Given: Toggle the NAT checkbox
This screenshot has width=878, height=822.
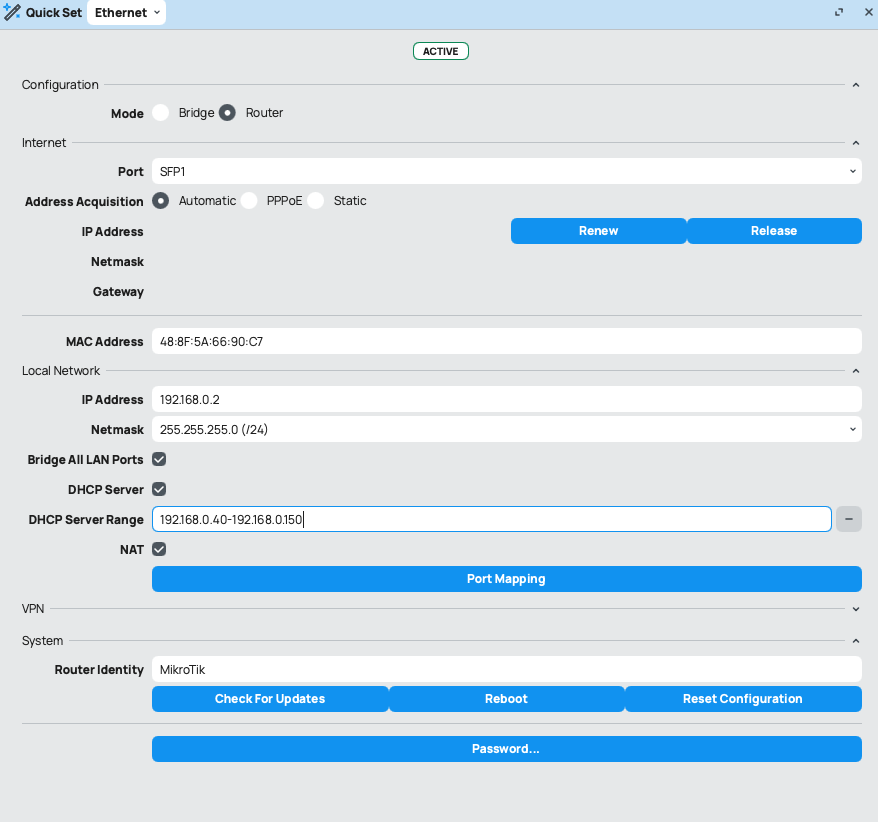Looking at the screenshot, I should 159,549.
